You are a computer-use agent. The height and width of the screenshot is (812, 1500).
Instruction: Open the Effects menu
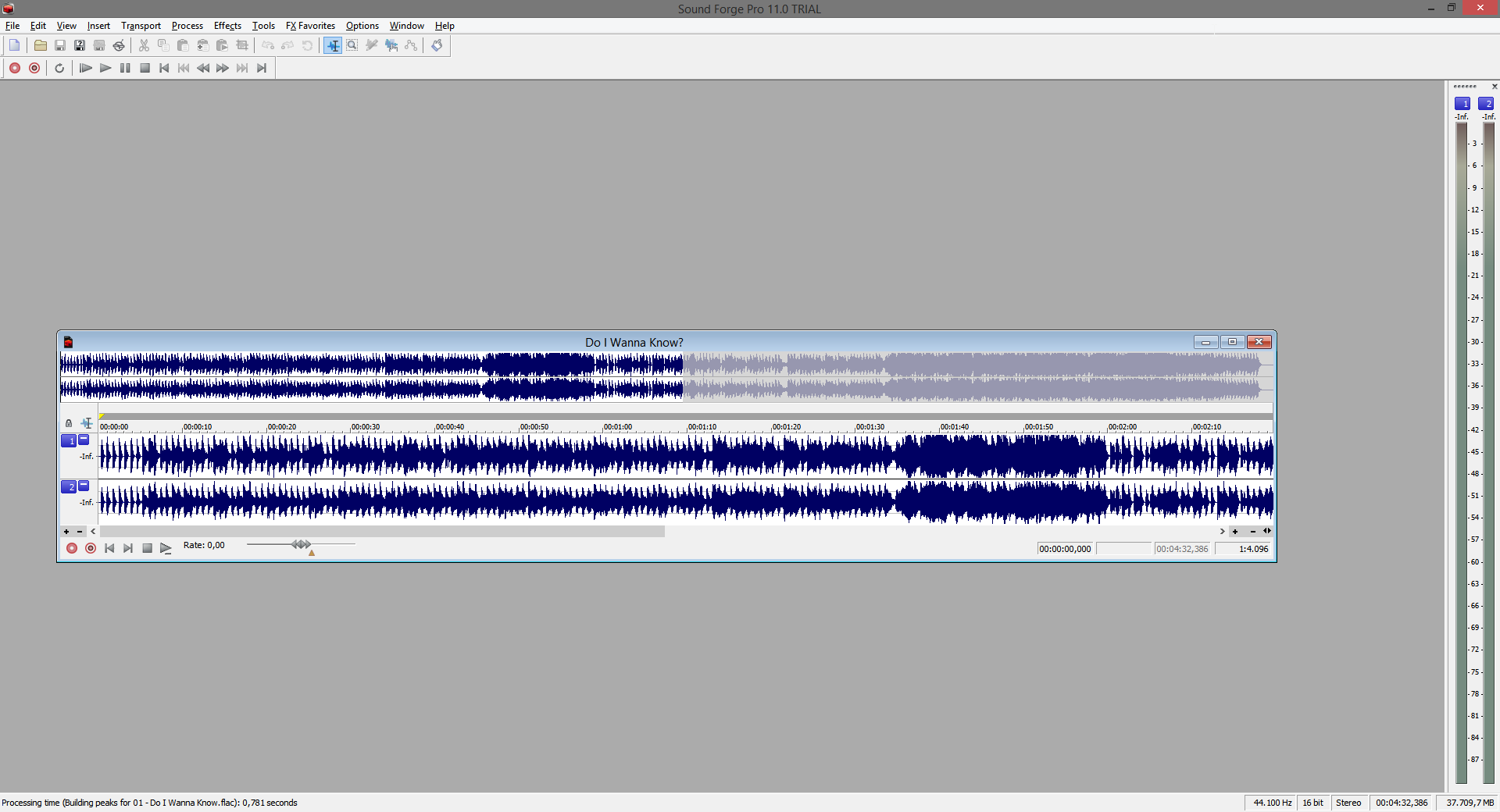227,26
